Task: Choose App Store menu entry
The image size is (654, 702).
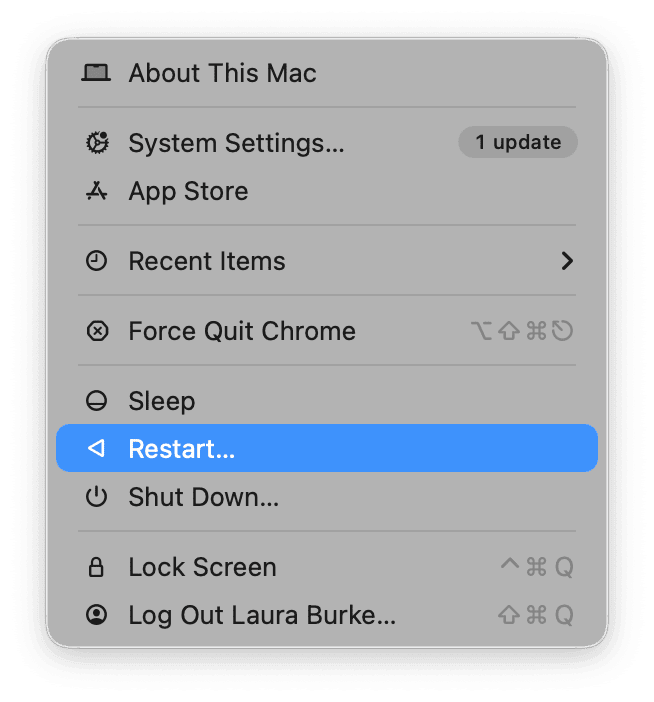Action: (x=188, y=192)
